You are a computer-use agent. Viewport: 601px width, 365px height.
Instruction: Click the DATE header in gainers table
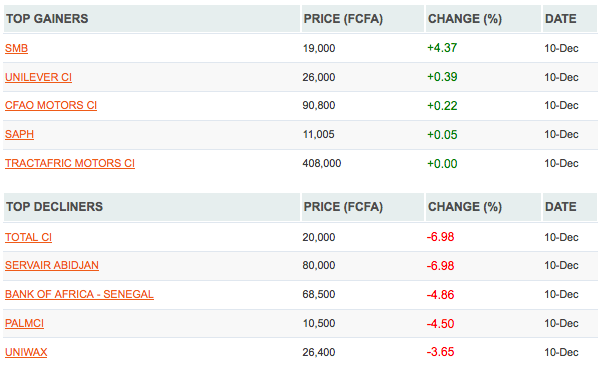point(561,19)
